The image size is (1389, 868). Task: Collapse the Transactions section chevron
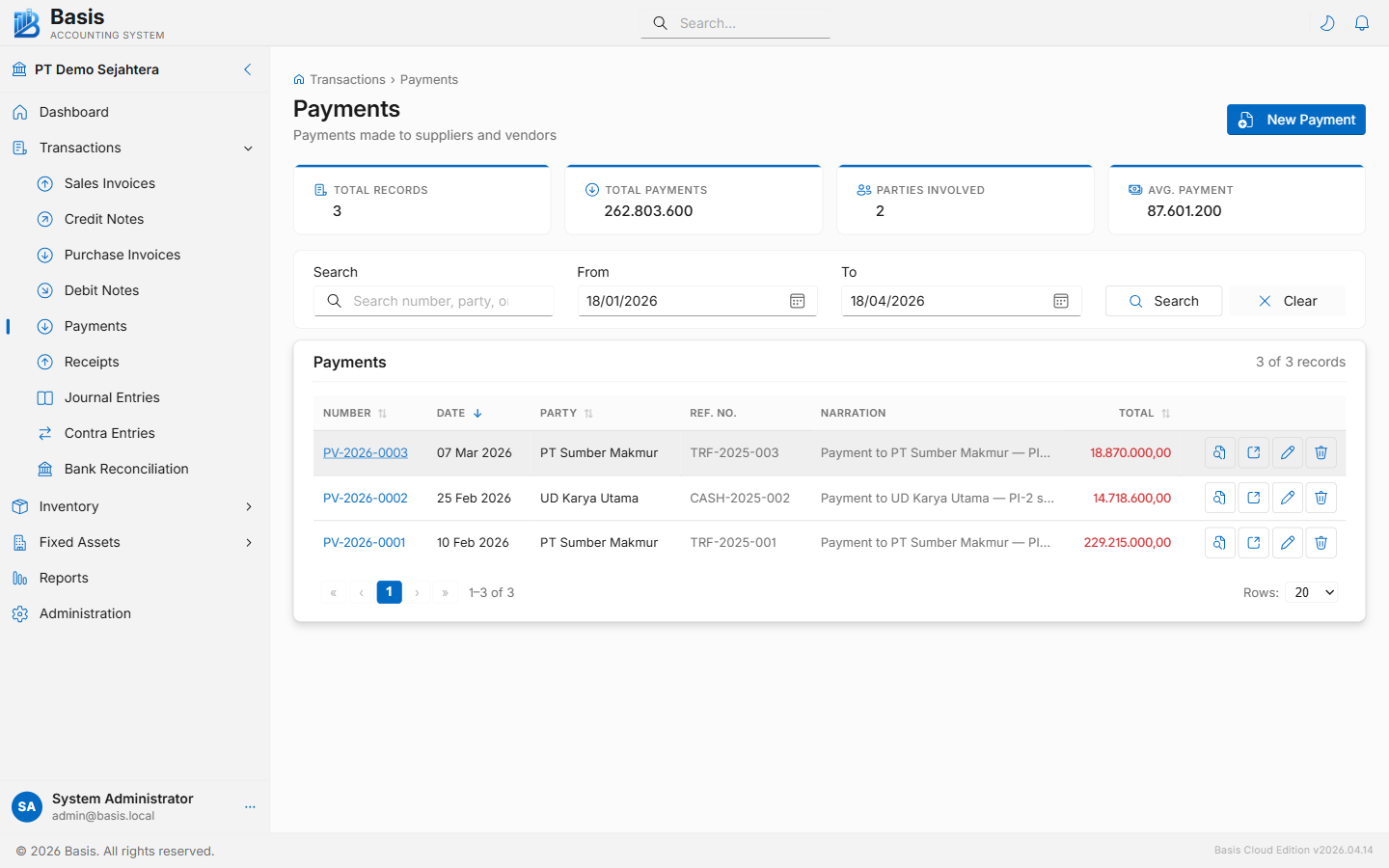[x=249, y=149]
